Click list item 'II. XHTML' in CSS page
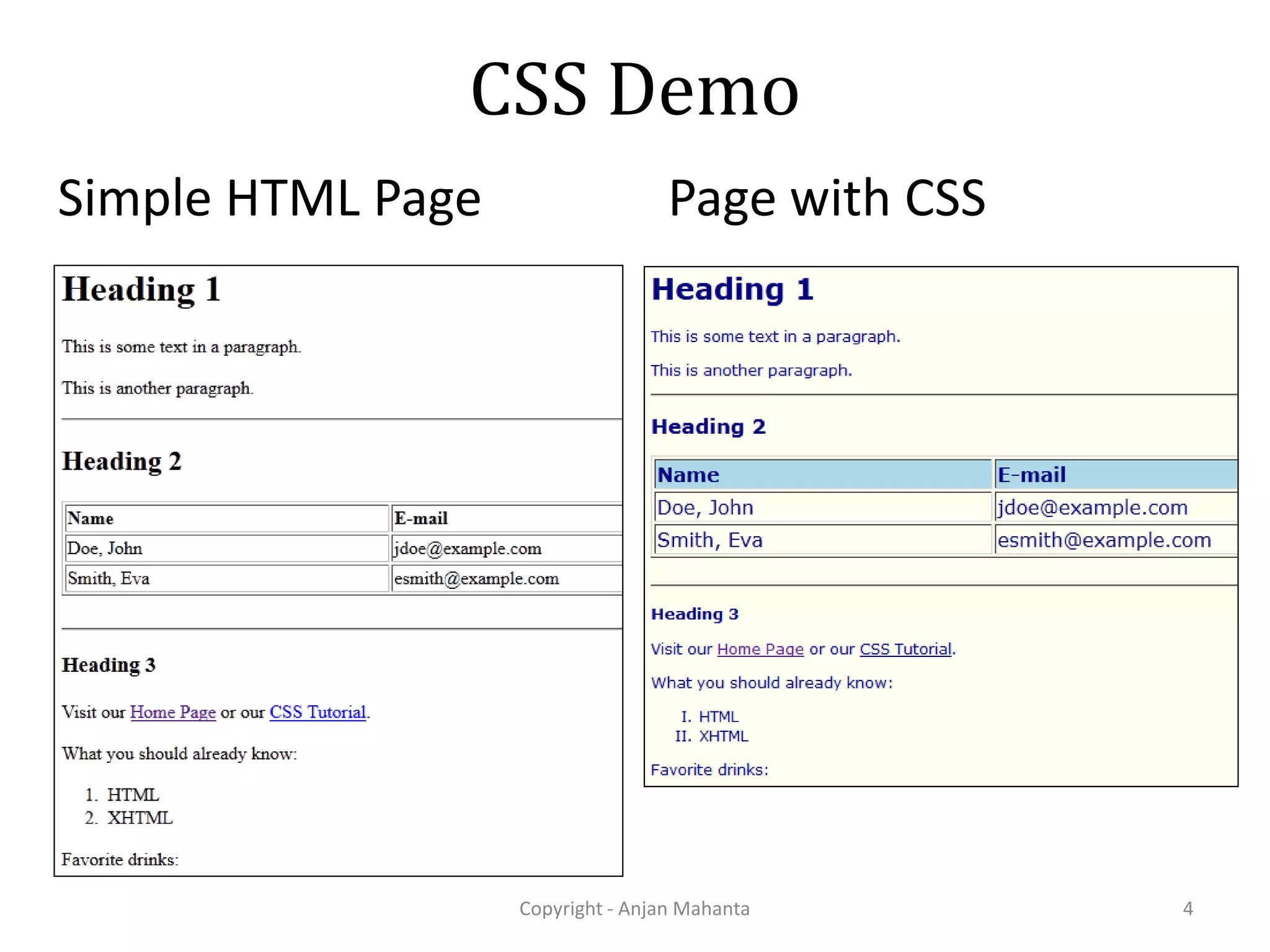This screenshot has height=952, width=1270. [x=712, y=736]
